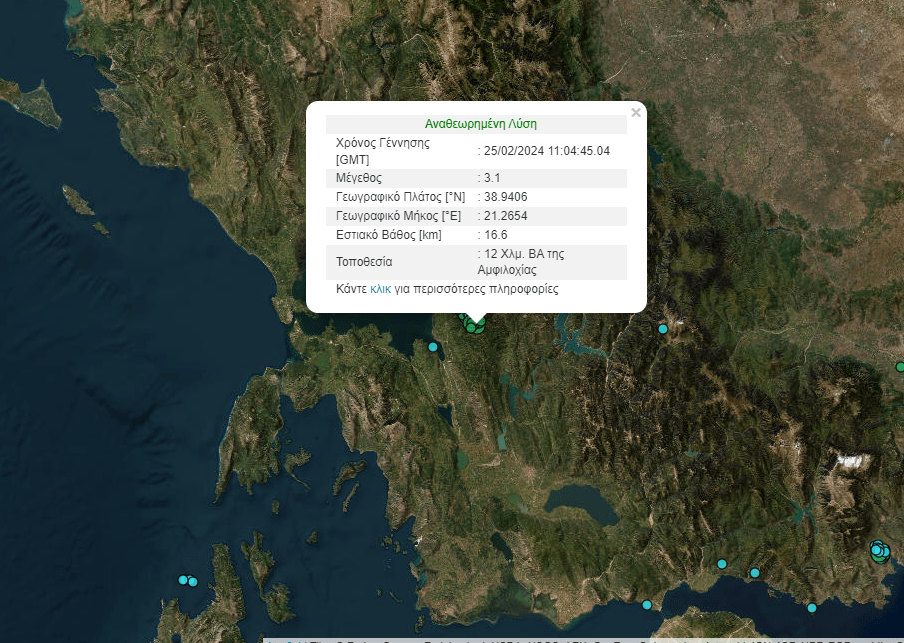The width and height of the screenshot is (904, 643).
Task: Select the origin time 25/02/2024 11:04:45.04
Action: pyautogui.click(x=546, y=151)
